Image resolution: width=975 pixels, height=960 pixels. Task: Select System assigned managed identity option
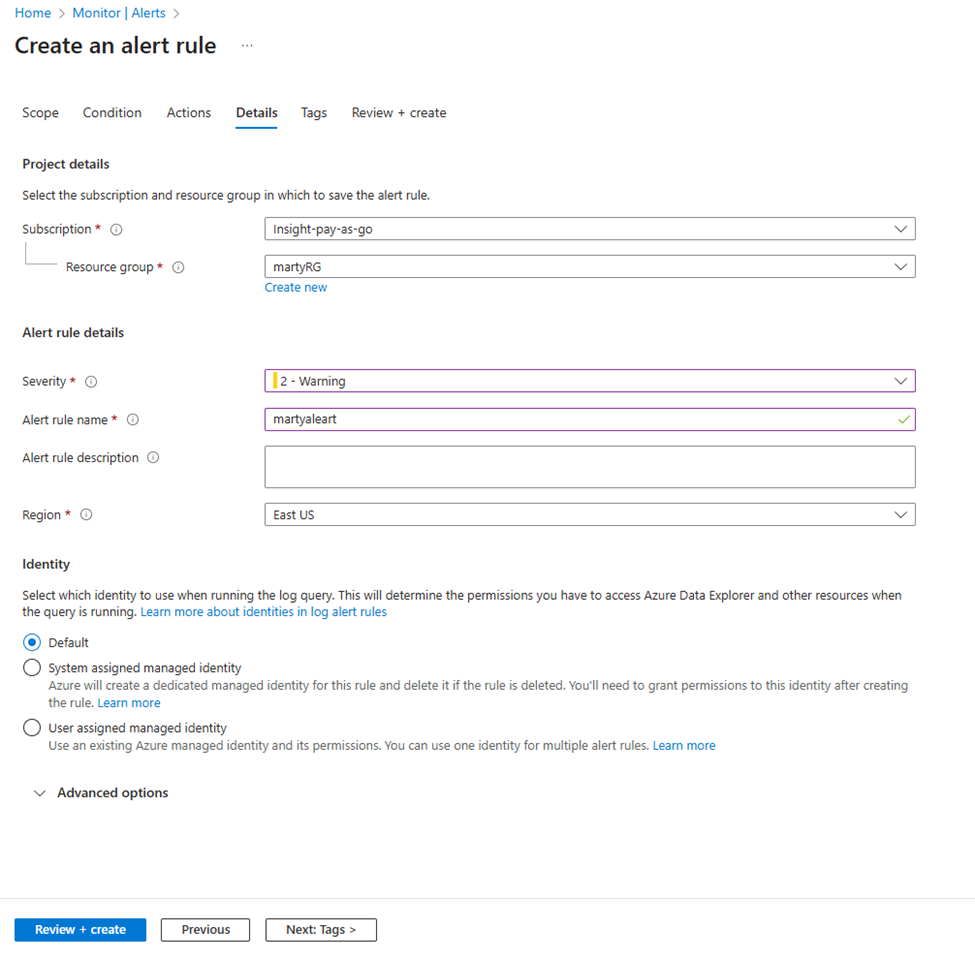pos(32,668)
